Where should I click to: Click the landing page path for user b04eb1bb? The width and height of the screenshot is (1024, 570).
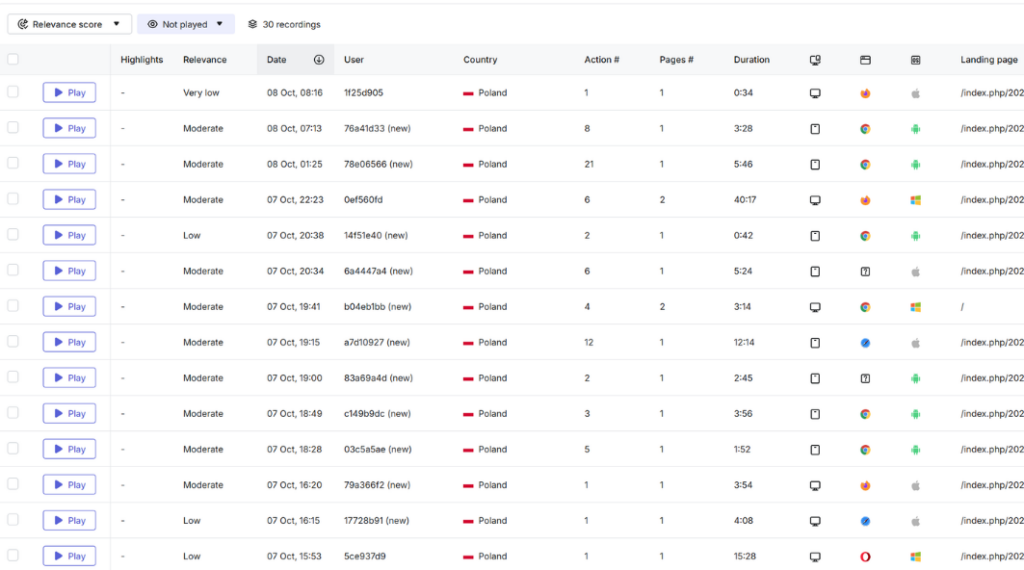962,307
